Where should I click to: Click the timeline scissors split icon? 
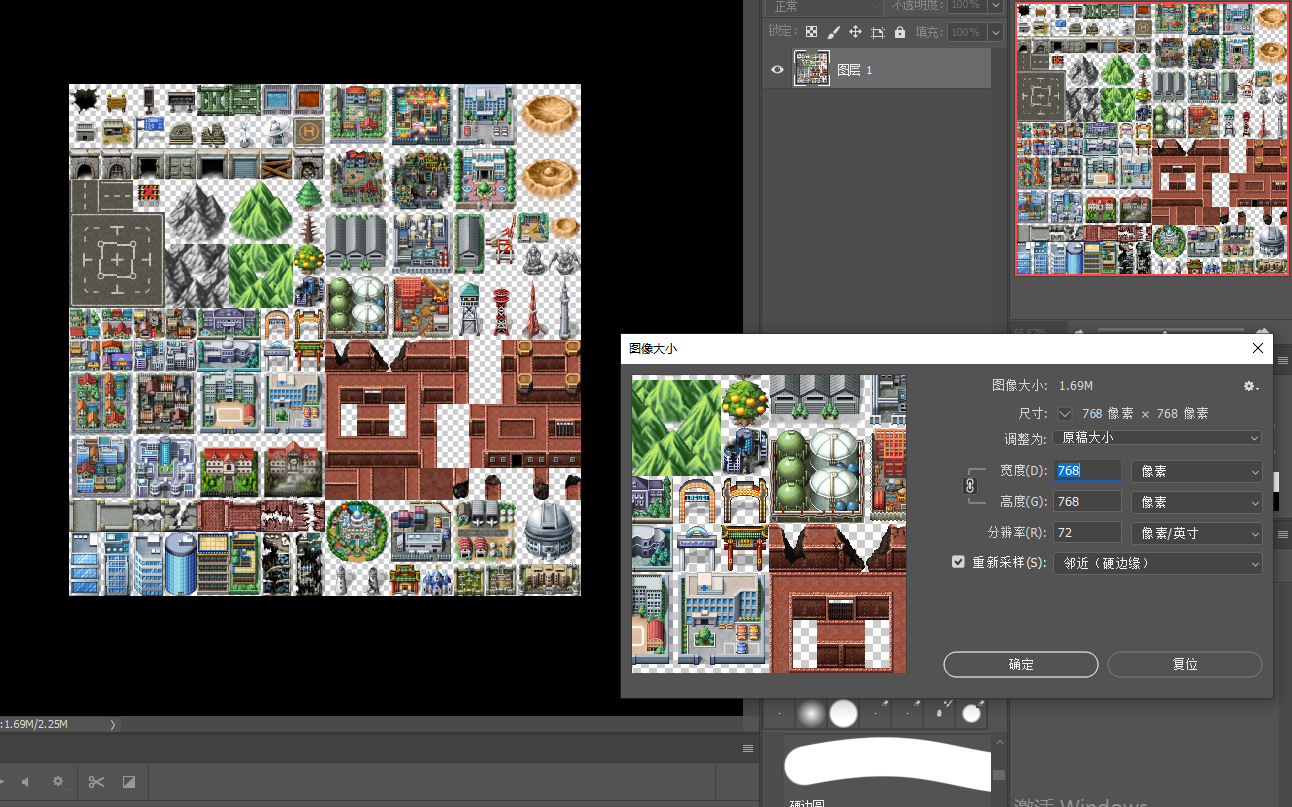pos(96,781)
